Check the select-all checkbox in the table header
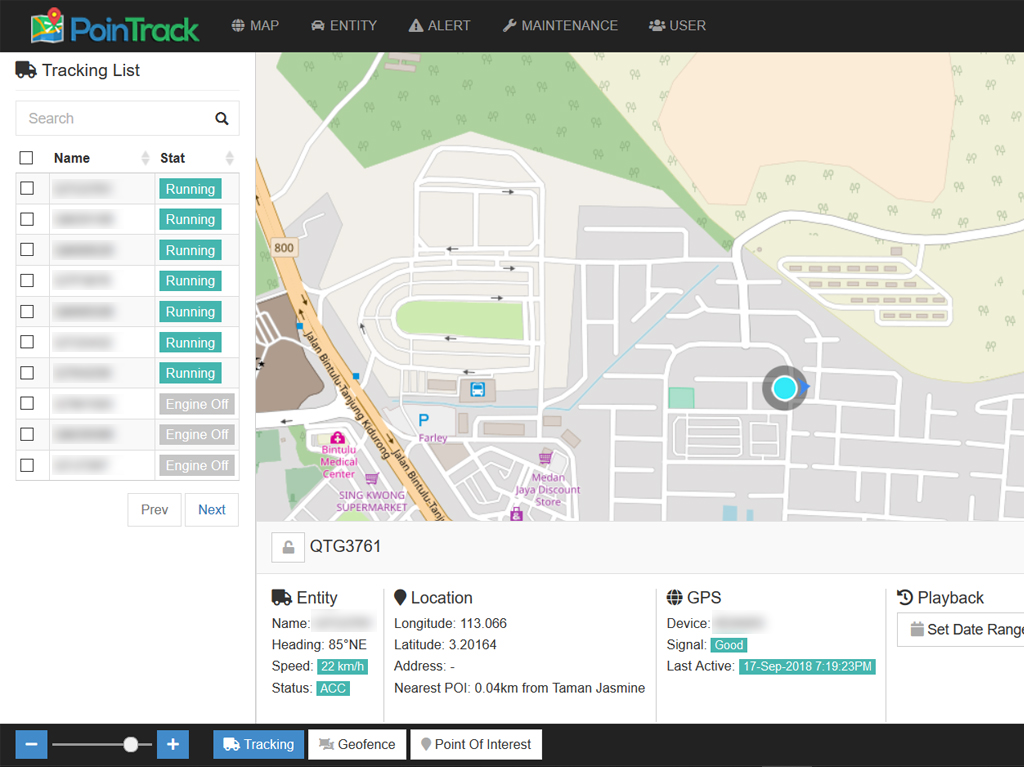This screenshot has height=768, width=1024. pos(27,157)
